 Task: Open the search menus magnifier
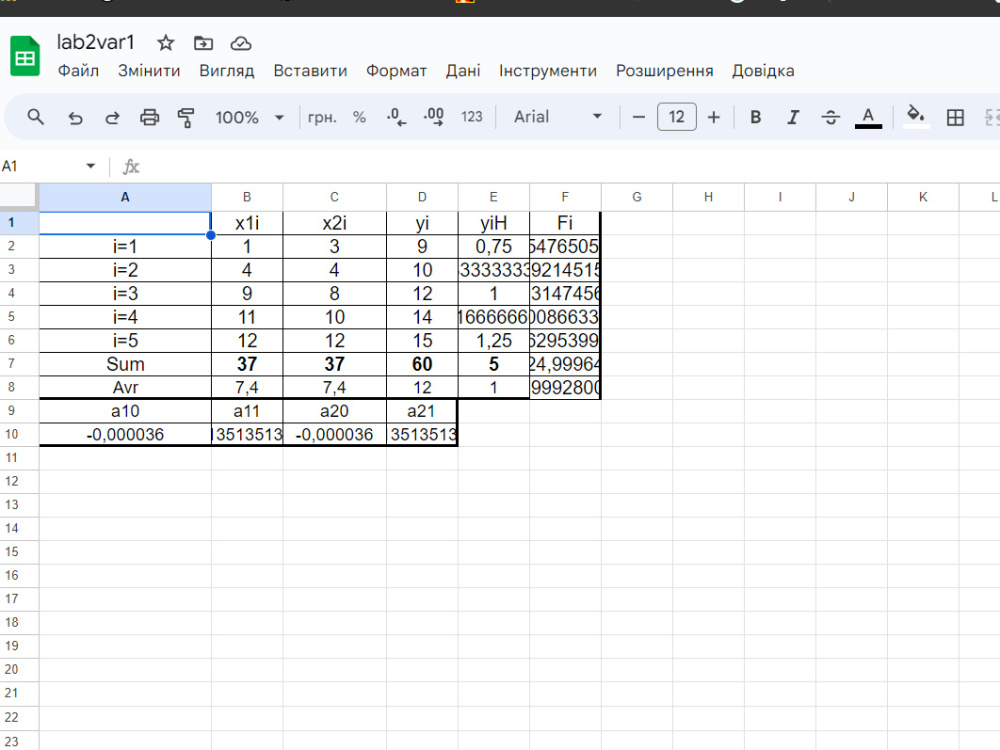tap(36, 117)
